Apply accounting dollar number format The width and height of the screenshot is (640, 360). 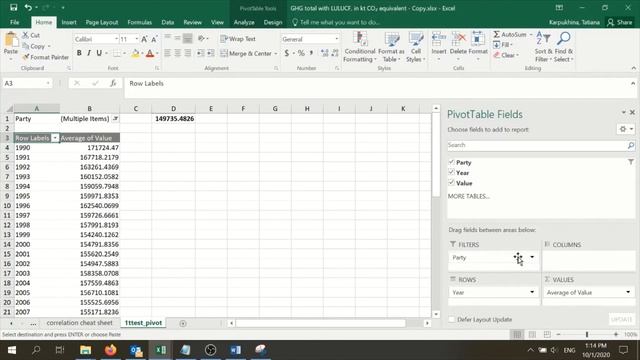pyautogui.click(x=287, y=53)
